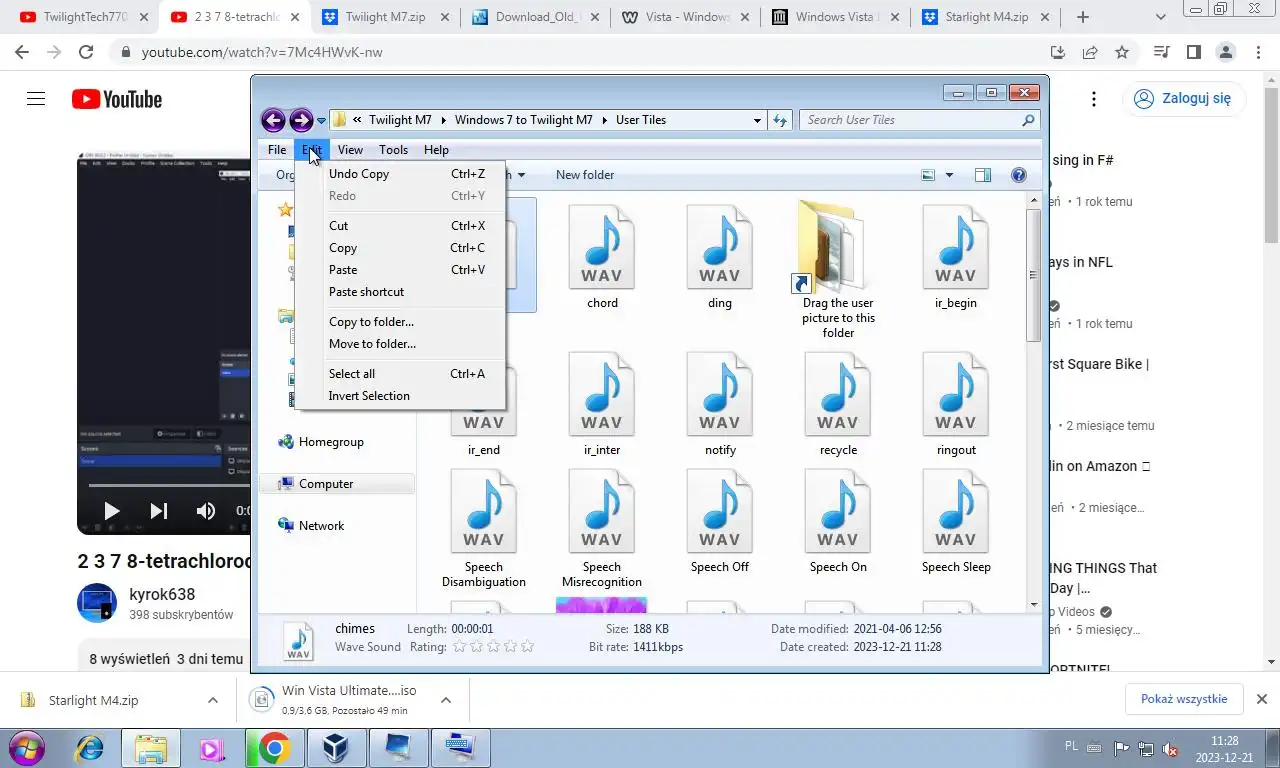Reload the page in Chrome
Screen dimensions: 1280x768
coord(86,52)
